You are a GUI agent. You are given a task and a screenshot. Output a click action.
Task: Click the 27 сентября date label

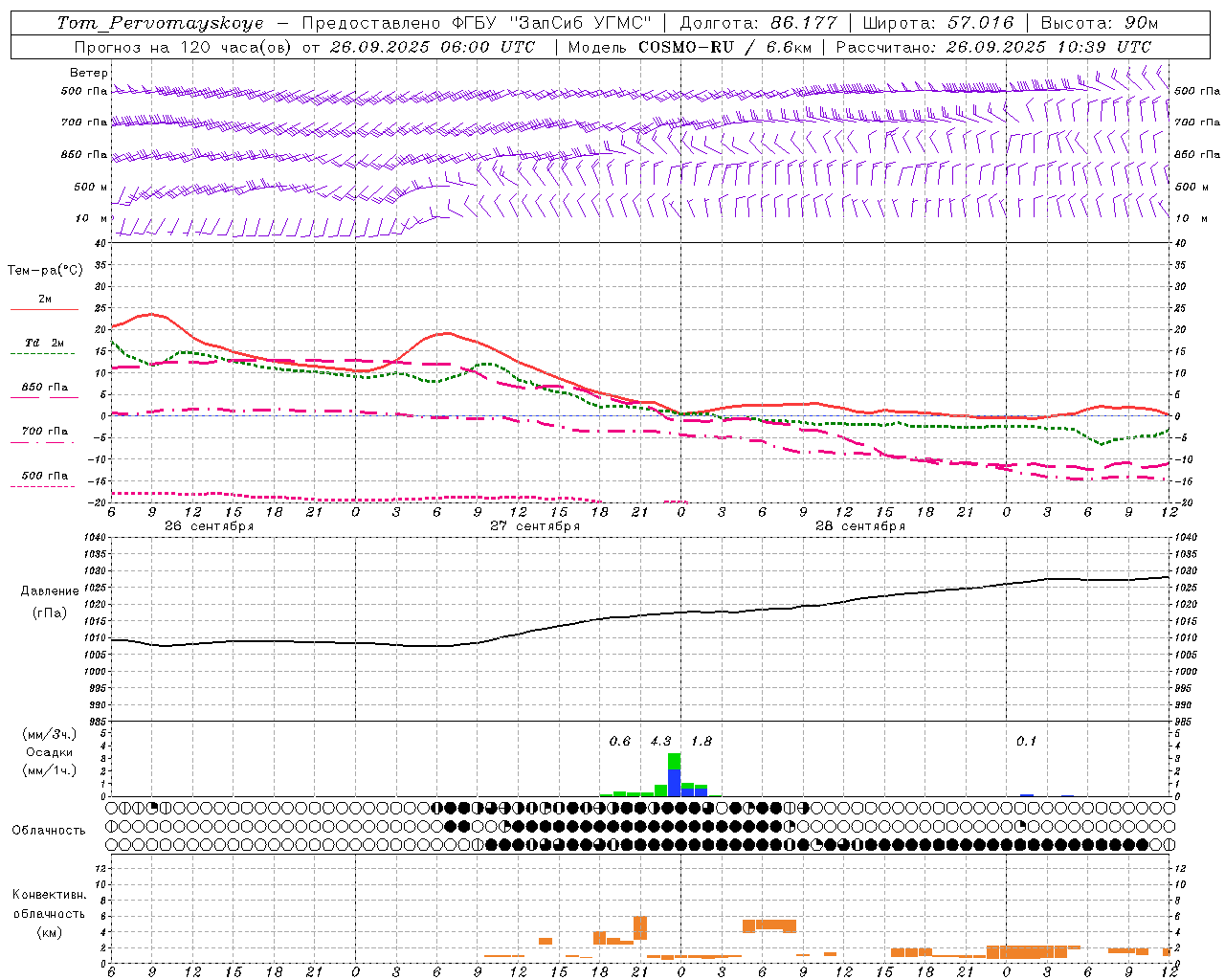click(x=535, y=526)
